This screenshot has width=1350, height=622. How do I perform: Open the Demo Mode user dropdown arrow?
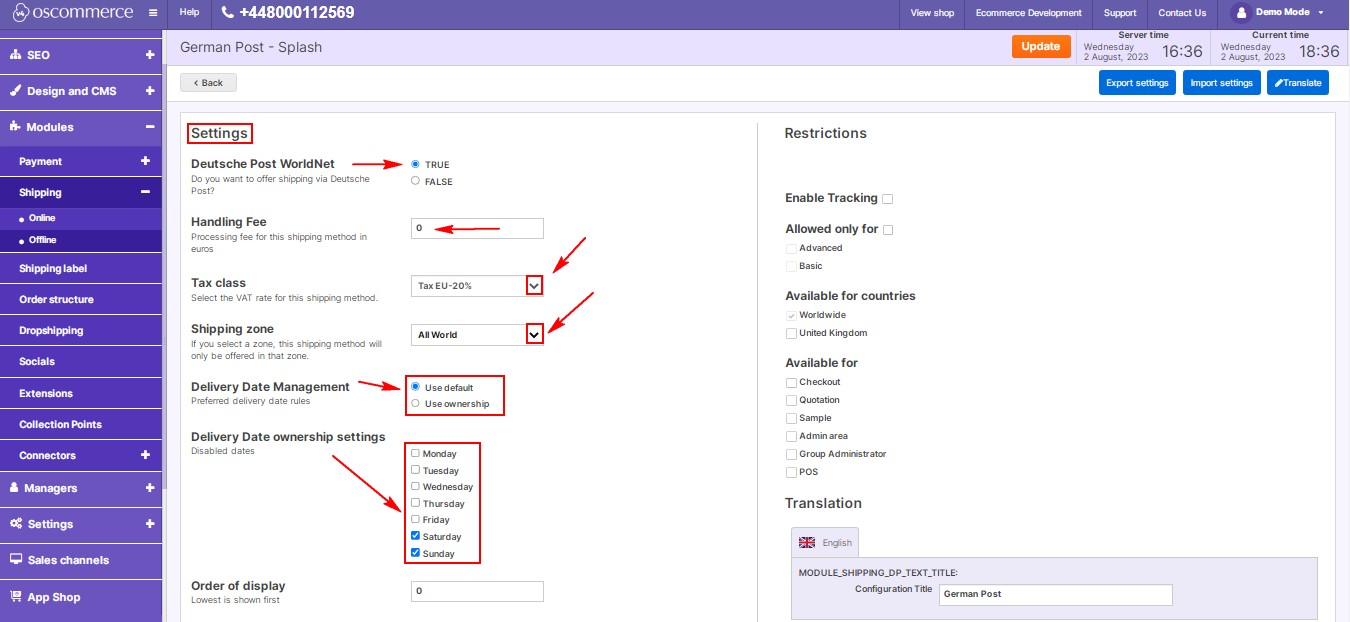(1321, 13)
